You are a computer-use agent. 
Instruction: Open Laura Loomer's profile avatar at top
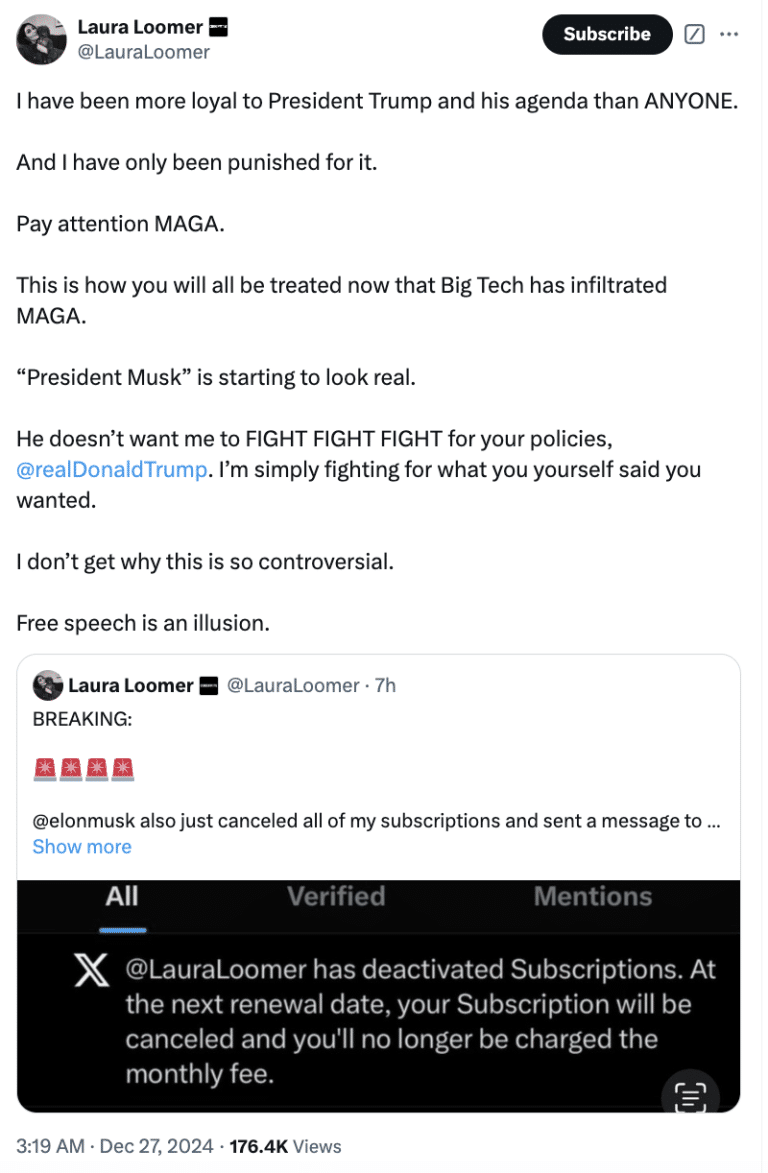[x=41, y=39]
